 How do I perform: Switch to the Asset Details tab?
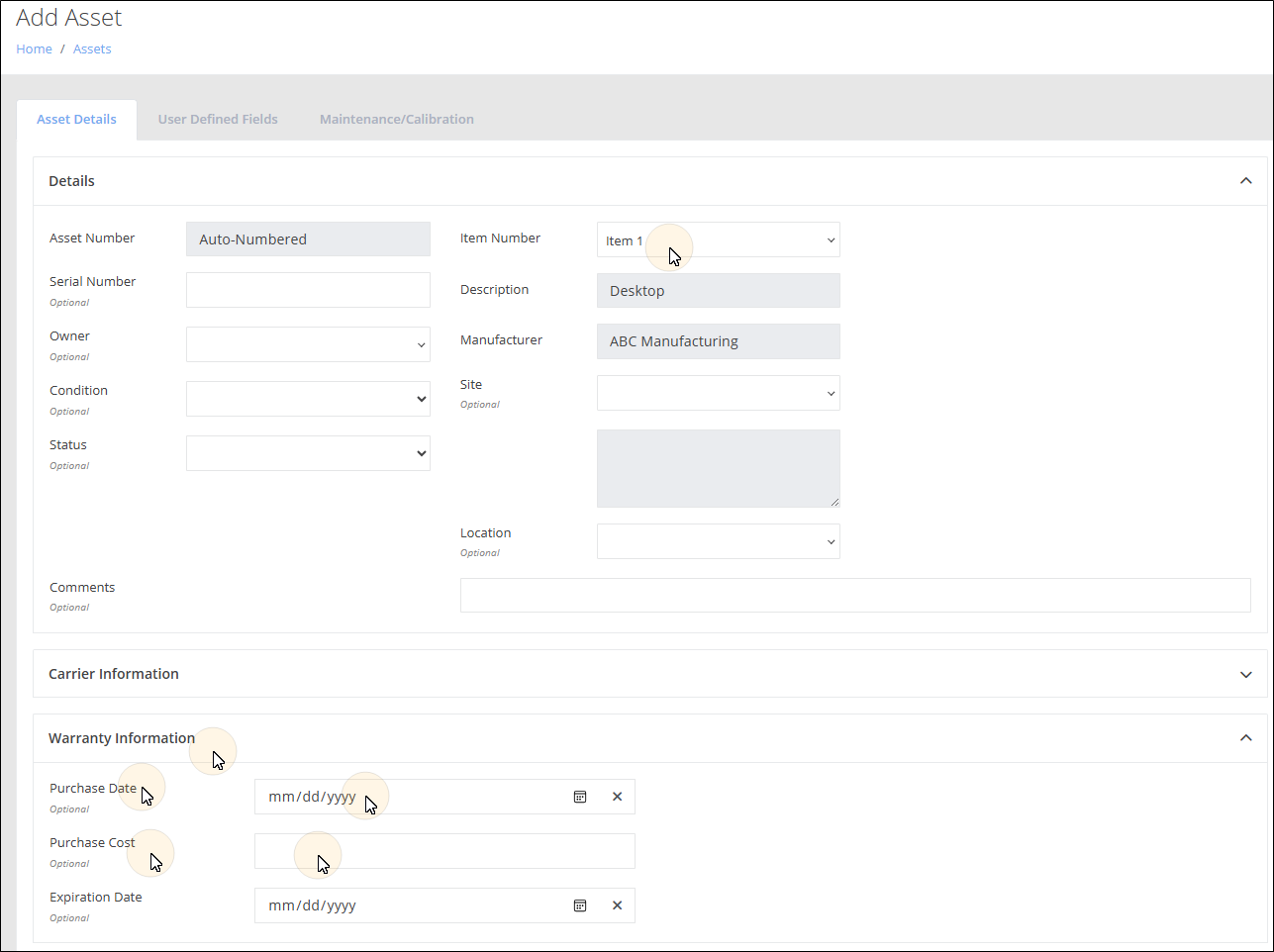tap(77, 120)
